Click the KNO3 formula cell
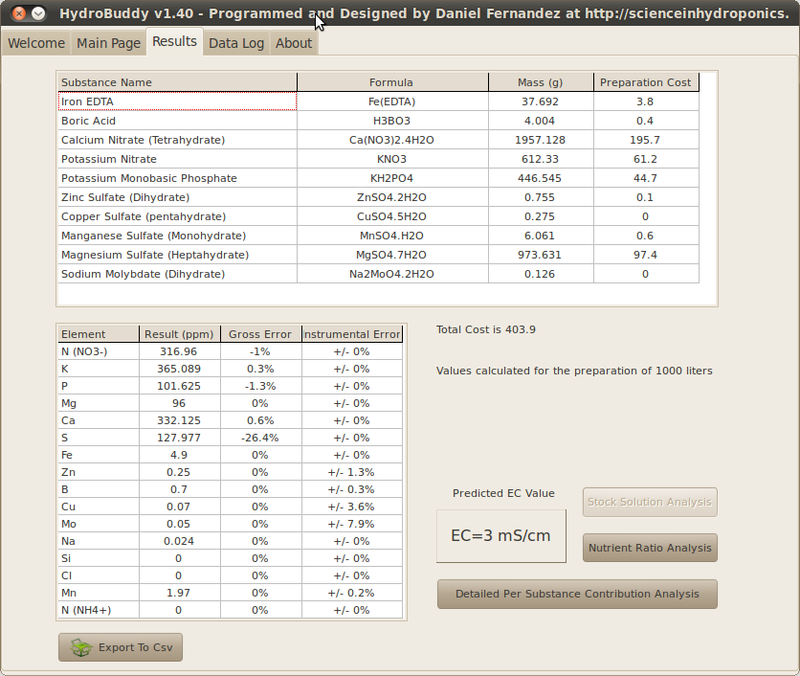 [392, 159]
